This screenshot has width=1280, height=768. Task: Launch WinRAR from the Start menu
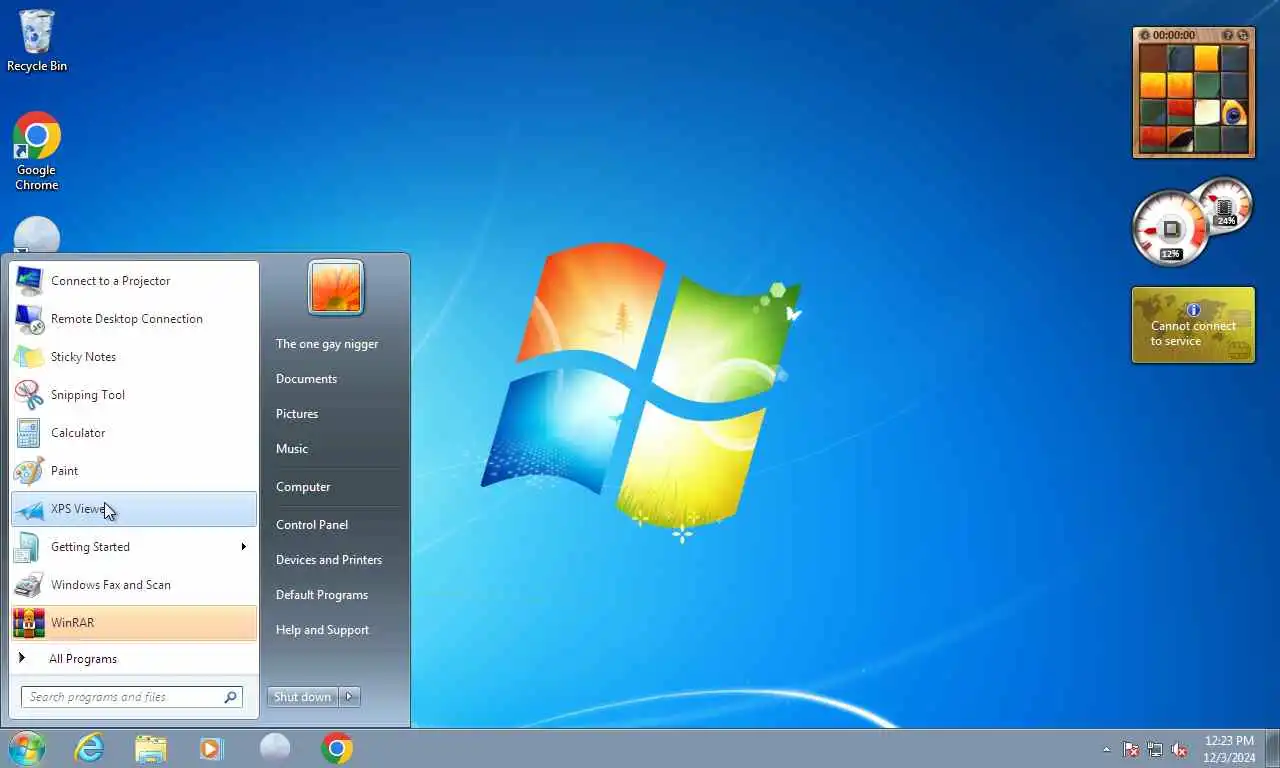[x=134, y=623]
